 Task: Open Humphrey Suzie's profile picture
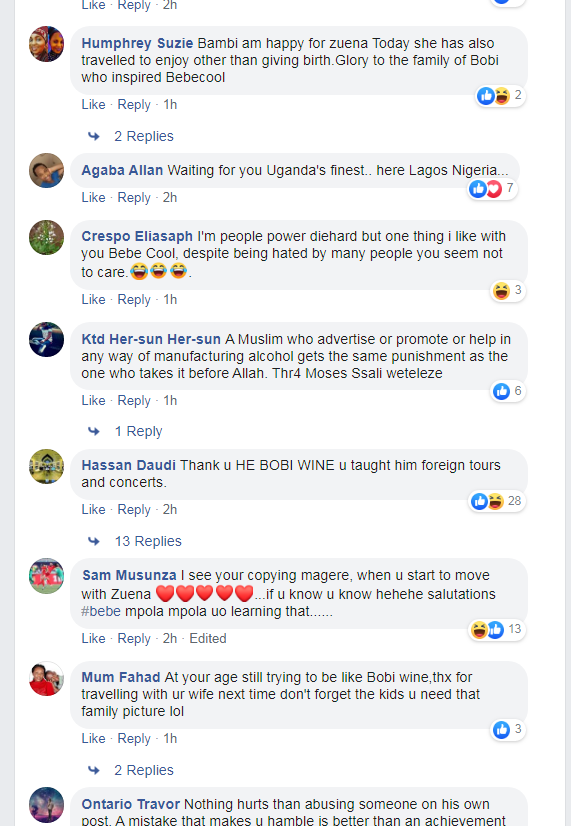coord(46,44)
